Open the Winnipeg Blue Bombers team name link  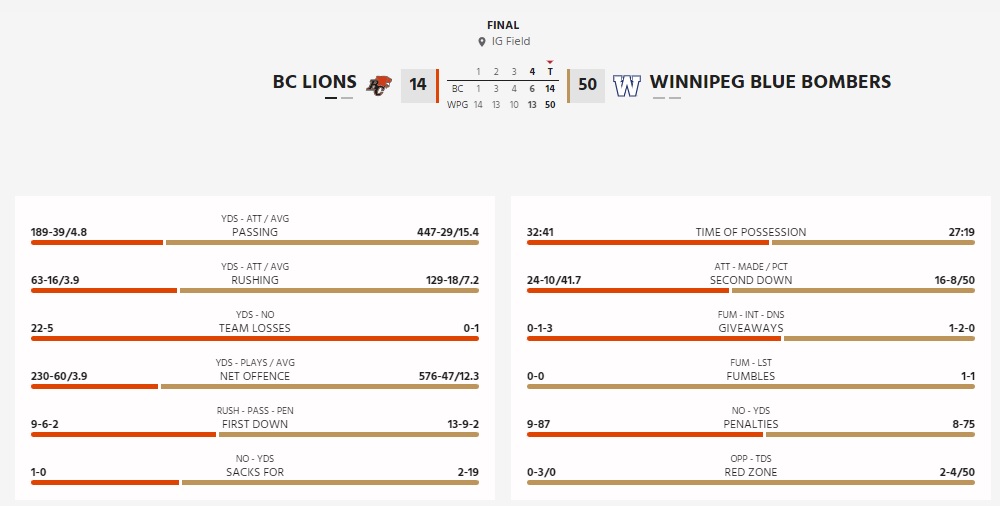point(770,82)
